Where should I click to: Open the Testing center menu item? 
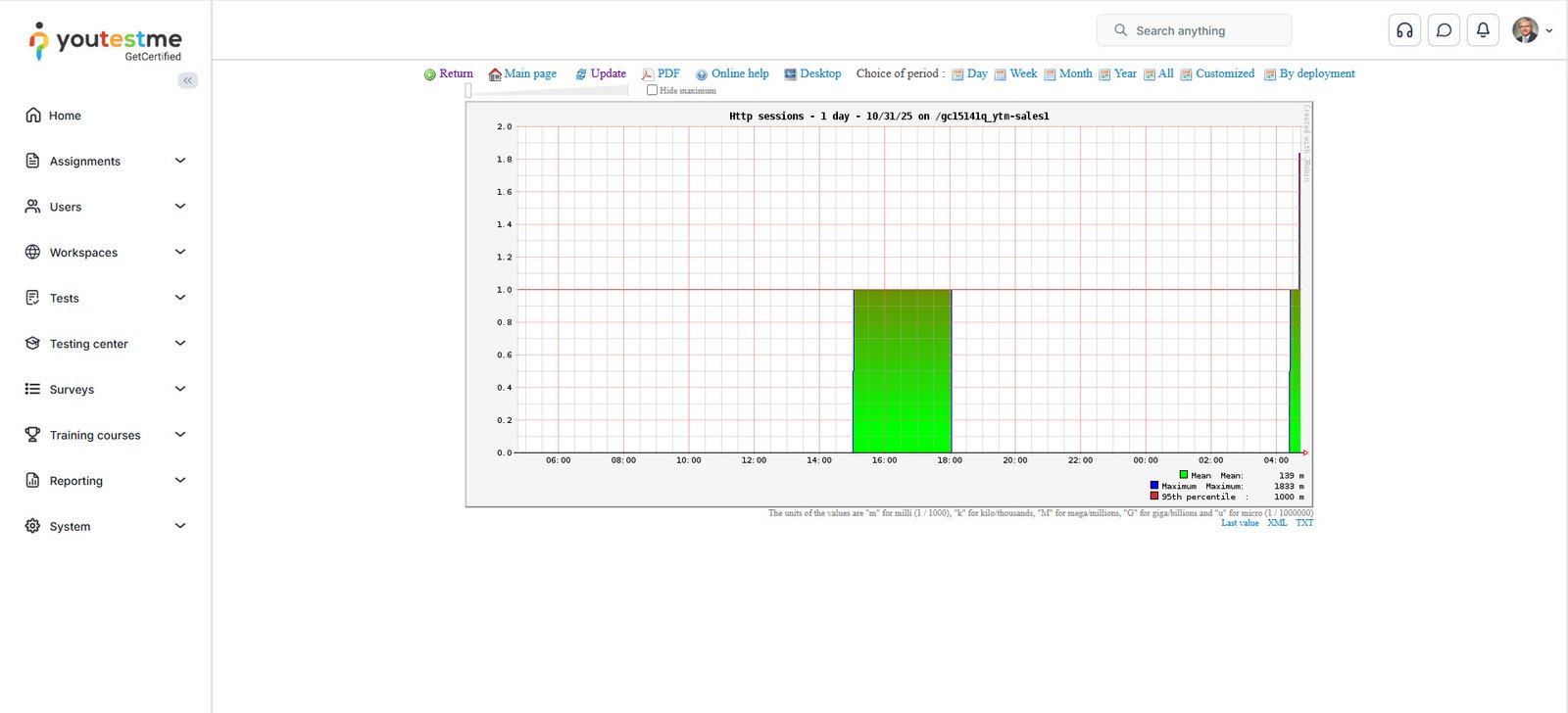point(88,344)
